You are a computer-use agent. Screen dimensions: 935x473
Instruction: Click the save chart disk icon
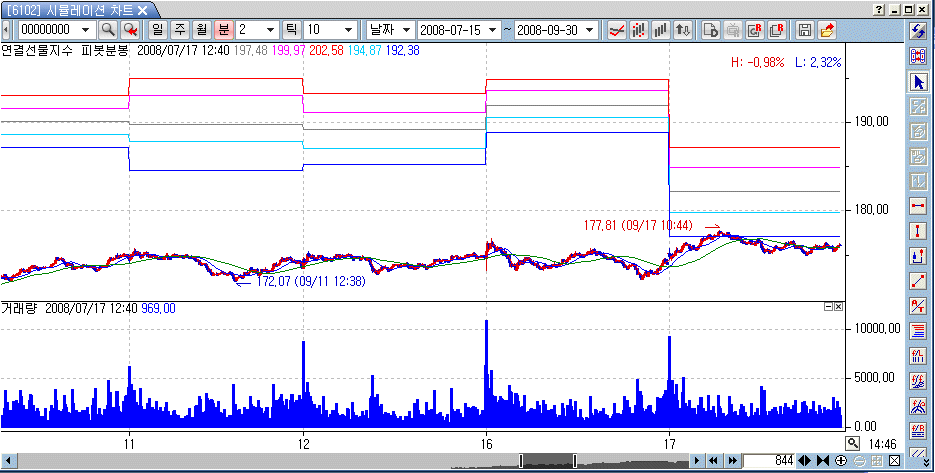(x=805, y=29)
